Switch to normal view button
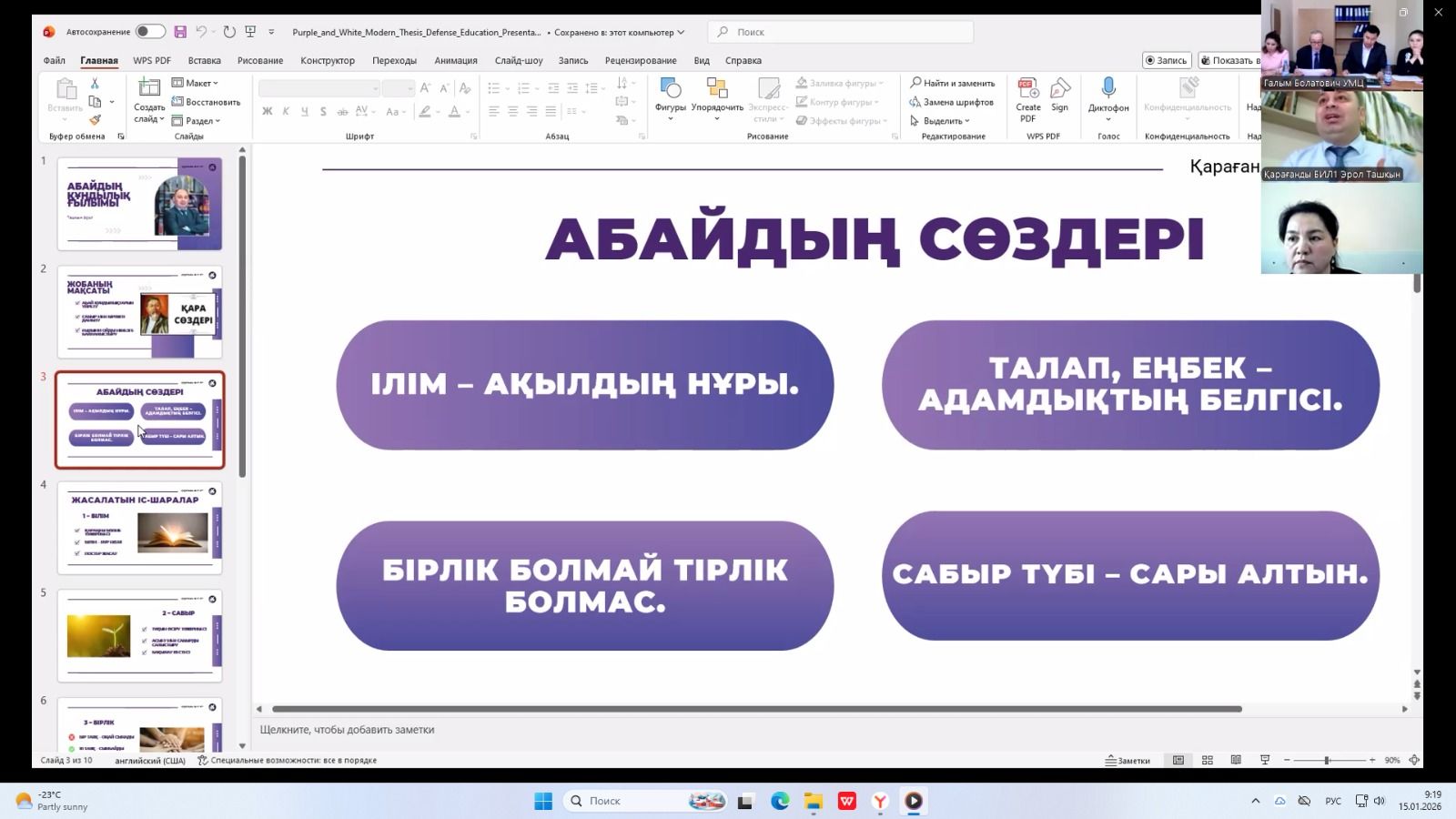Image resolution: width=1456 pixels, height=819 pixels. (1178, 760)
